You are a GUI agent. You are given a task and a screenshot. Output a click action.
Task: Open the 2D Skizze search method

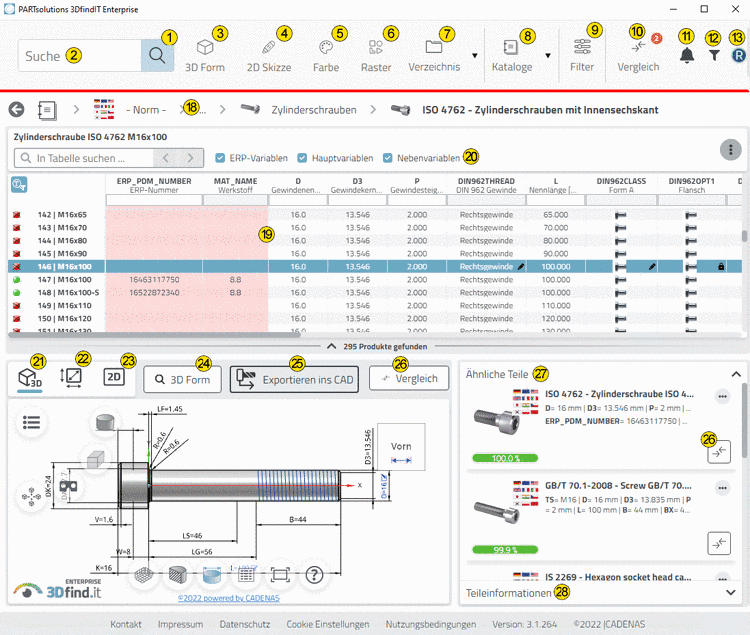point(269,55)
